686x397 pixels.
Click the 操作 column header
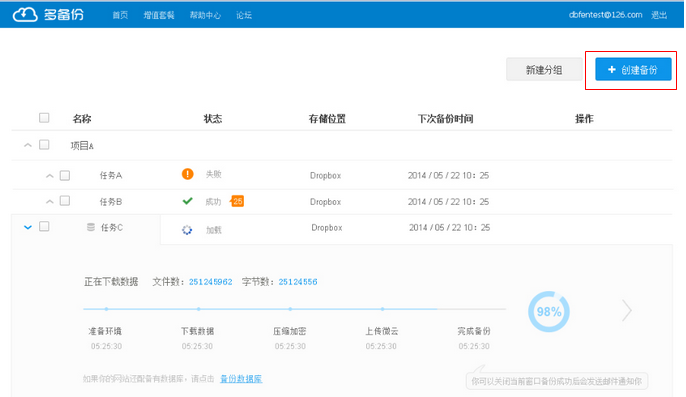point(584,119)
